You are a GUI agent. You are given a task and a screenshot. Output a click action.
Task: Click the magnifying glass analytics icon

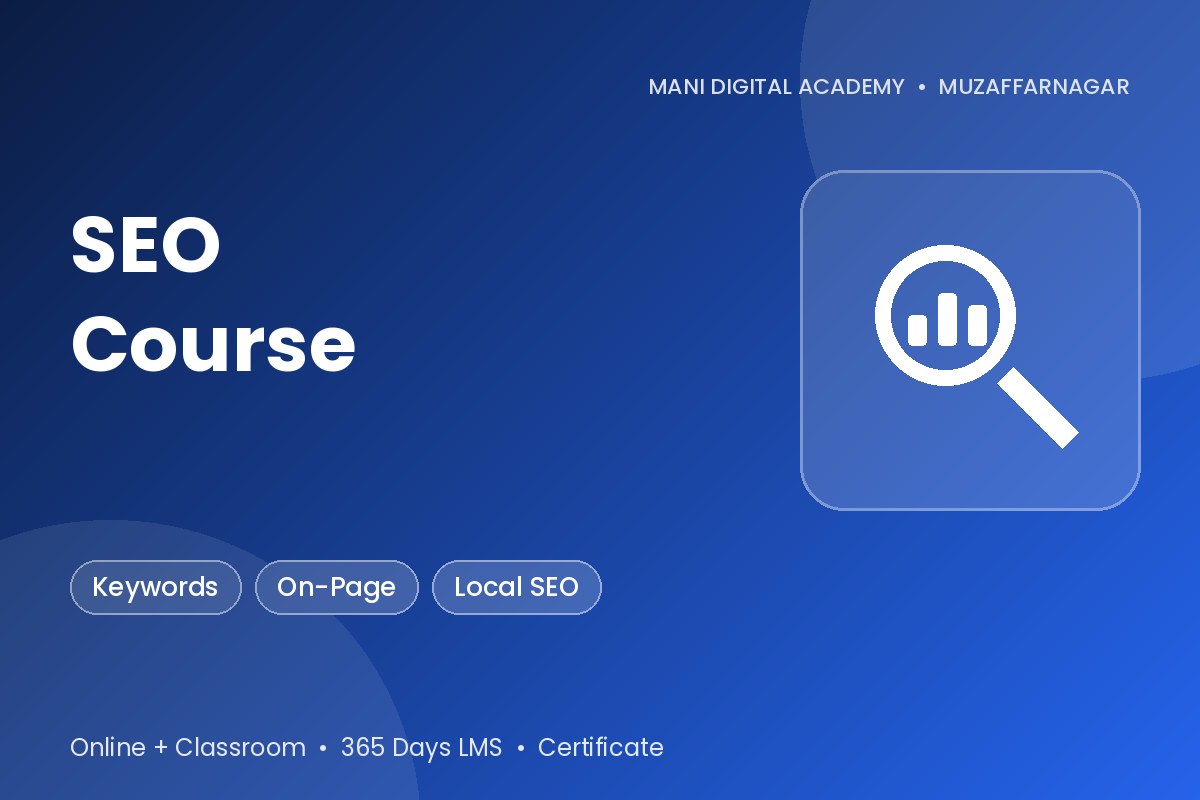(975, 345)
